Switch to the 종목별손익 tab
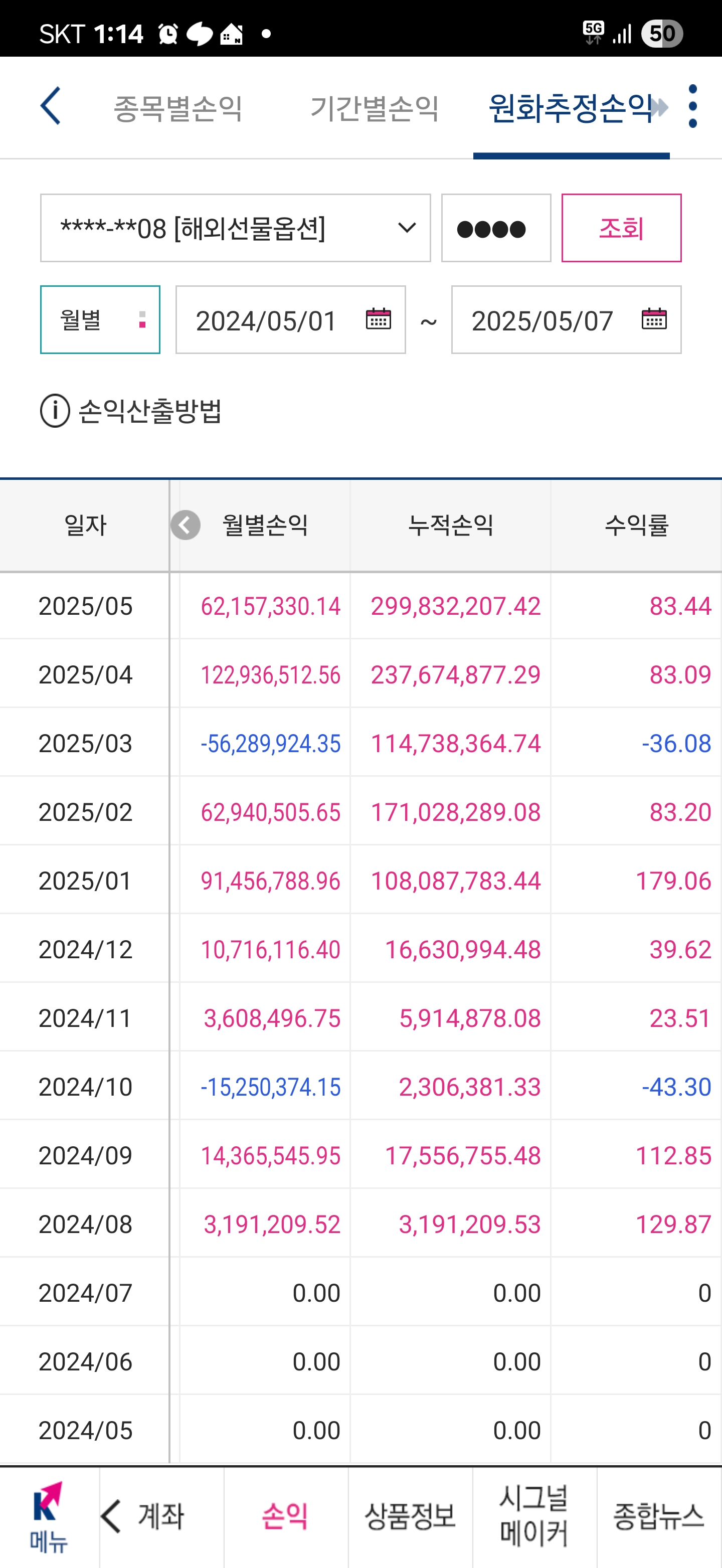Image resolution: width=722 pixels, height=1568 pixels. click(178, 108)
